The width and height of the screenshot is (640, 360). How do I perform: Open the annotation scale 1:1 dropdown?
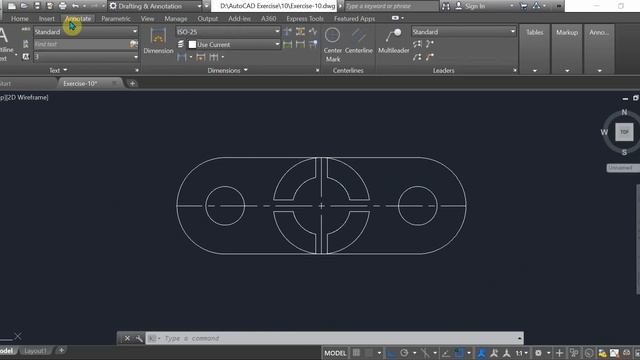coord(521,353)
